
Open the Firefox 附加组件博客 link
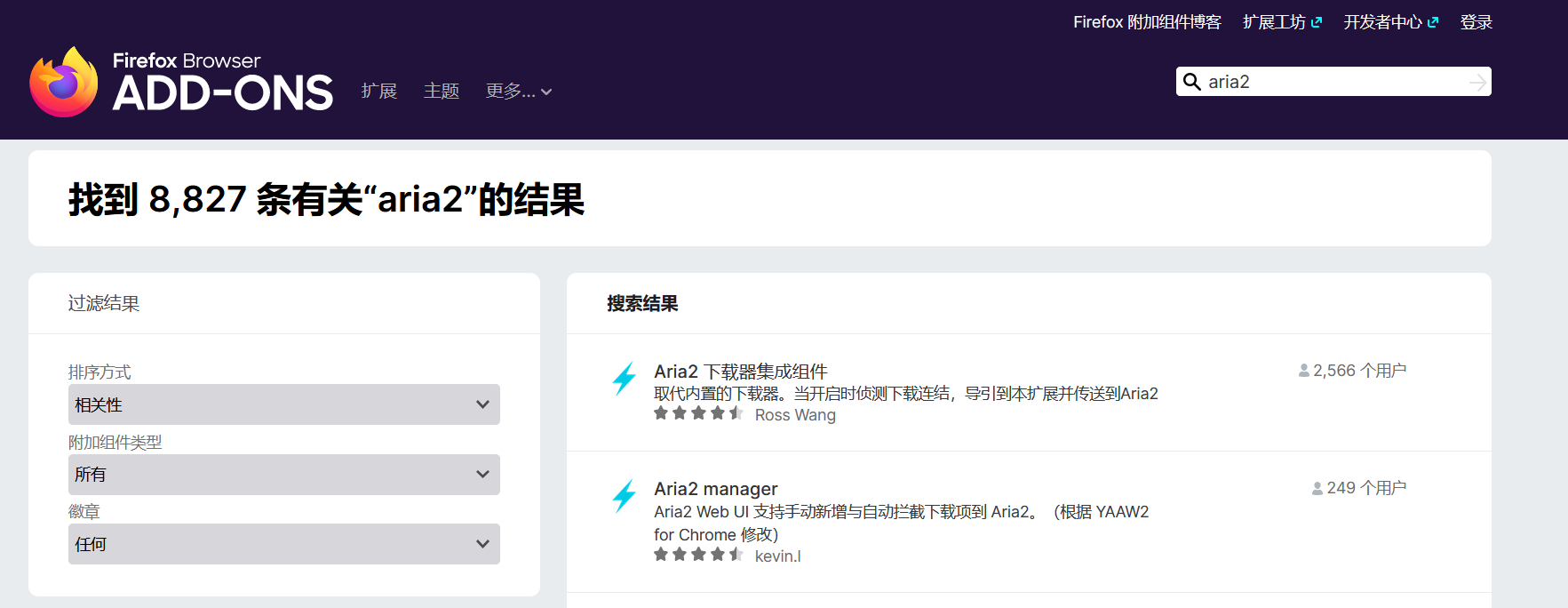point(1146,22)
